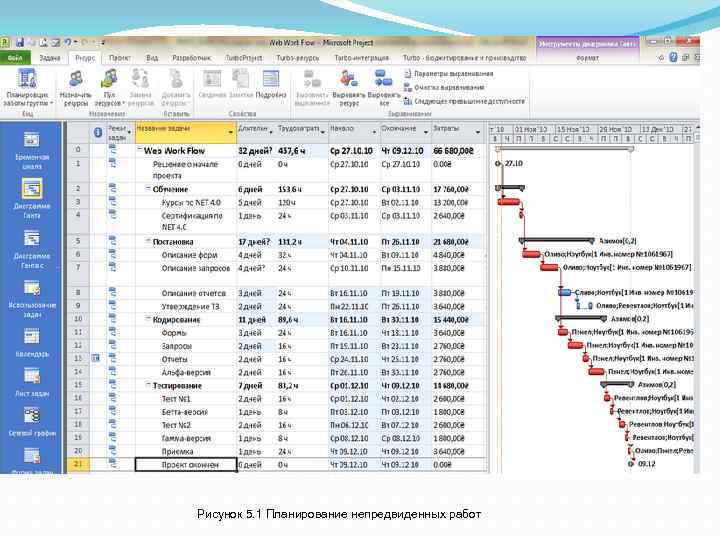Switch to the Project (Проект) ribbon tab
Screen dimensions: 720x540
[120, 58]
